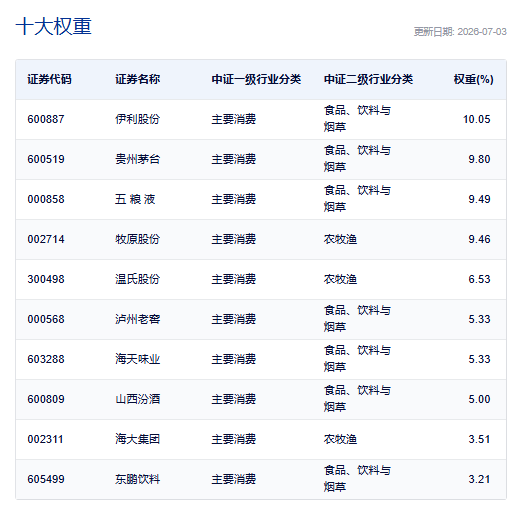522x517 pixels.
Task: Select security code 000858
Action: (x=46, y=199)
